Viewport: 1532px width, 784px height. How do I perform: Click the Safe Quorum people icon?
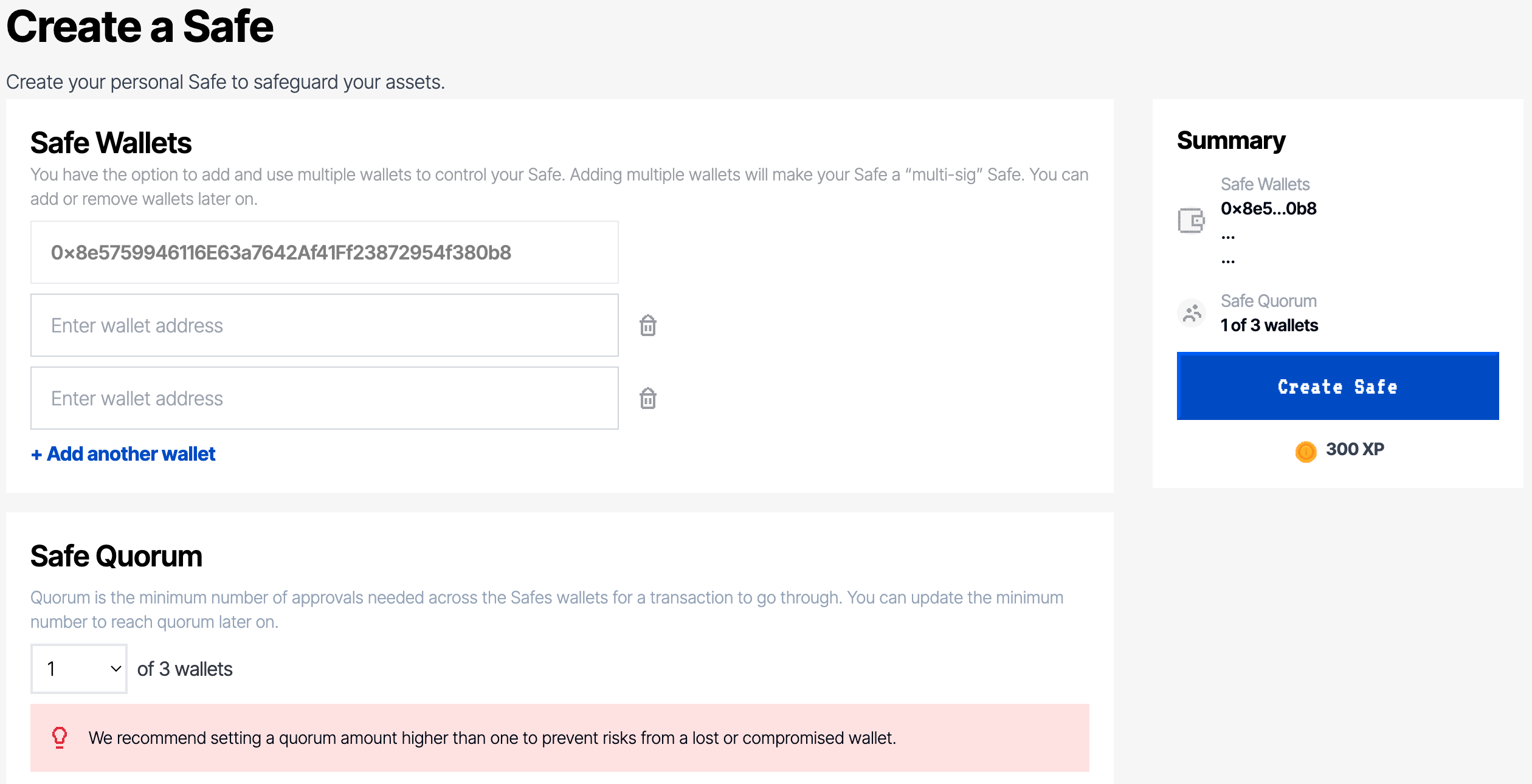pos(1192,313)
